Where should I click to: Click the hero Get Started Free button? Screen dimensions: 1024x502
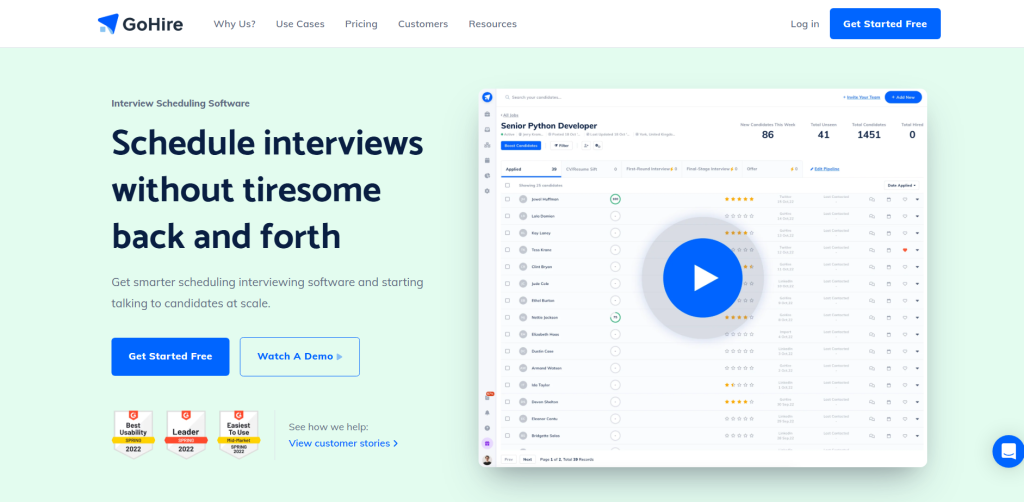[x=170, y=356]
